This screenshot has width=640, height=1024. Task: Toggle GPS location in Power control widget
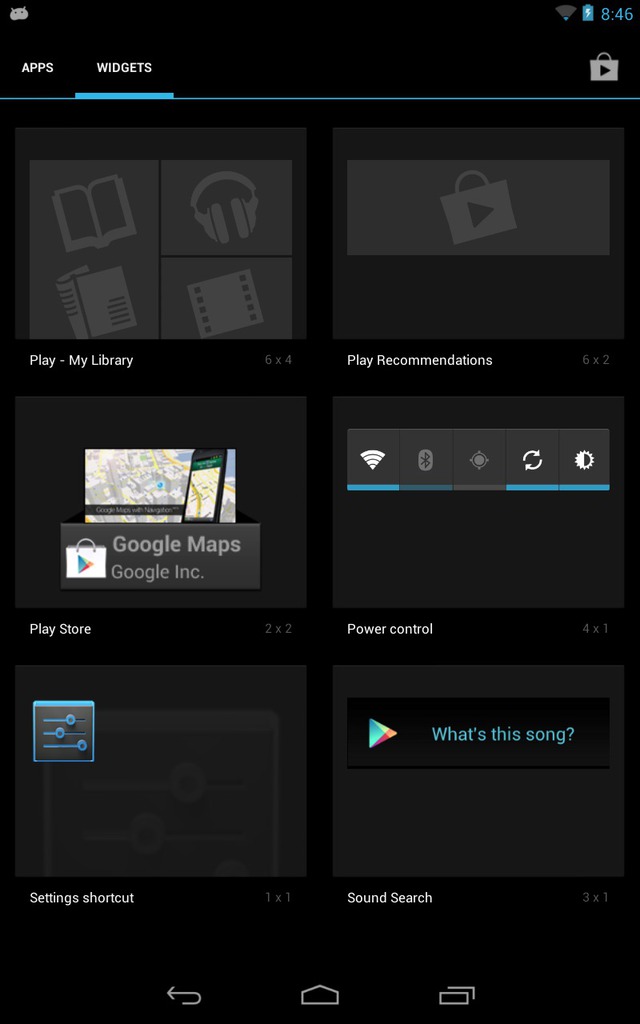tap(479, 460)
